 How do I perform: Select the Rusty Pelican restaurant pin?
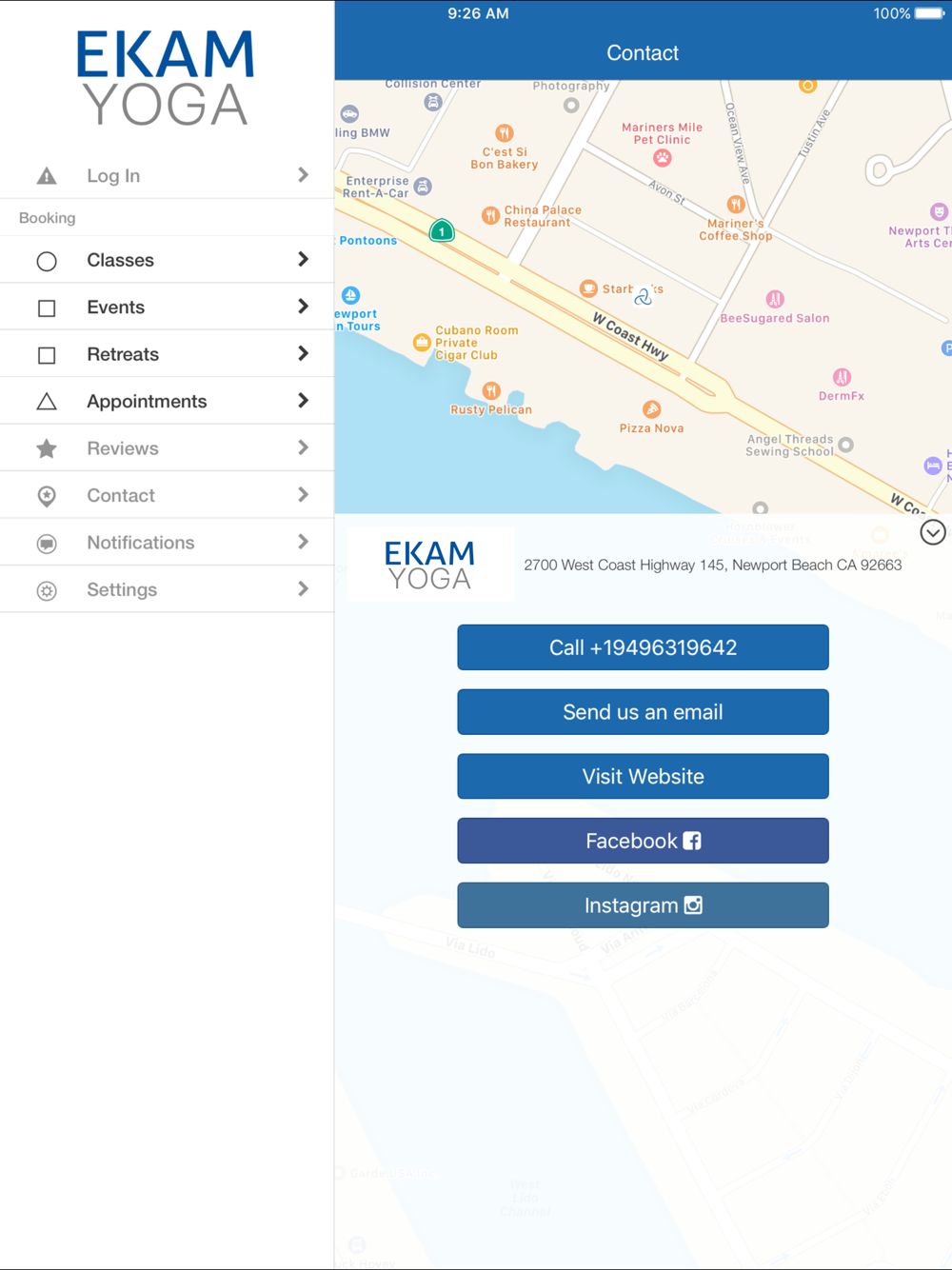(491, 390)
